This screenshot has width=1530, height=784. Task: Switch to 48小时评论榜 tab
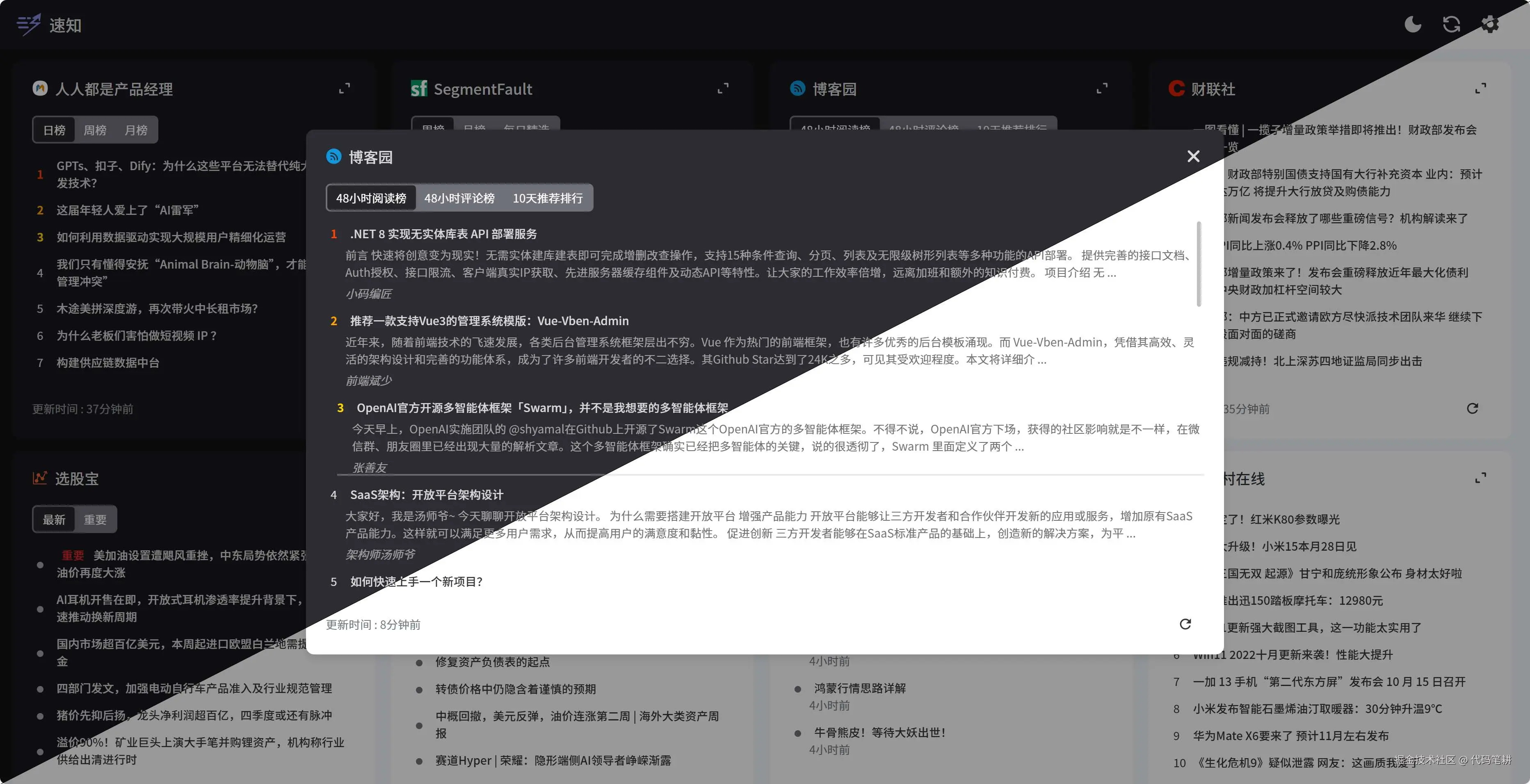tap(459, 198)
